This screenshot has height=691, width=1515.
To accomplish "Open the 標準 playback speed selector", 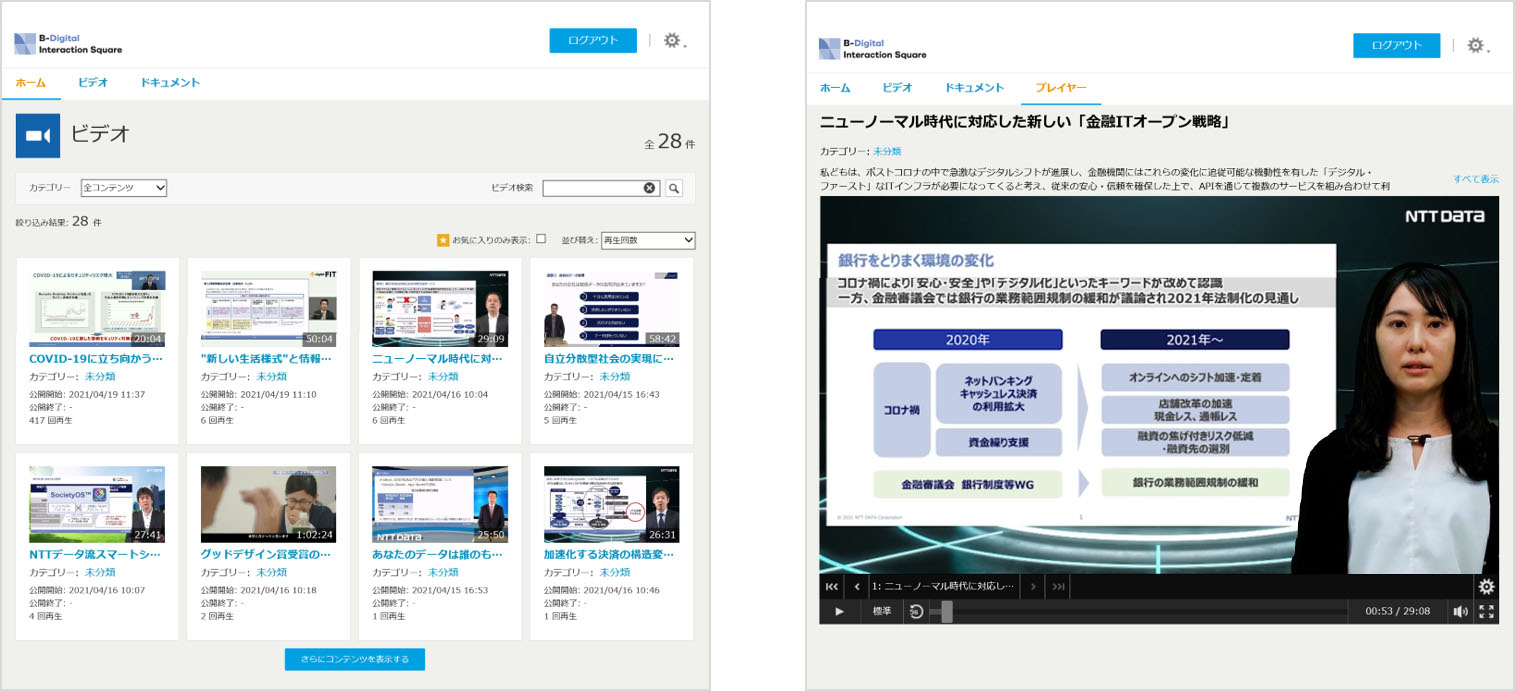I will (881, 611).
